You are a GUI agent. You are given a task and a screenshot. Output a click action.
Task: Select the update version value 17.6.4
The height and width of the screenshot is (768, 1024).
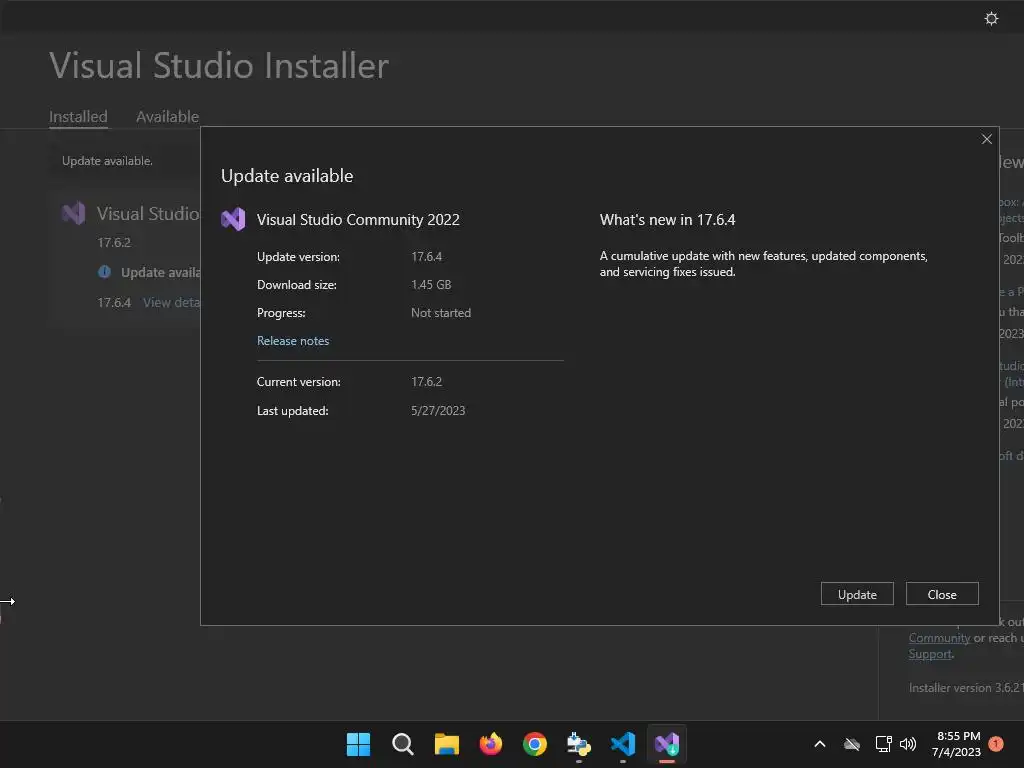(426, 257)
